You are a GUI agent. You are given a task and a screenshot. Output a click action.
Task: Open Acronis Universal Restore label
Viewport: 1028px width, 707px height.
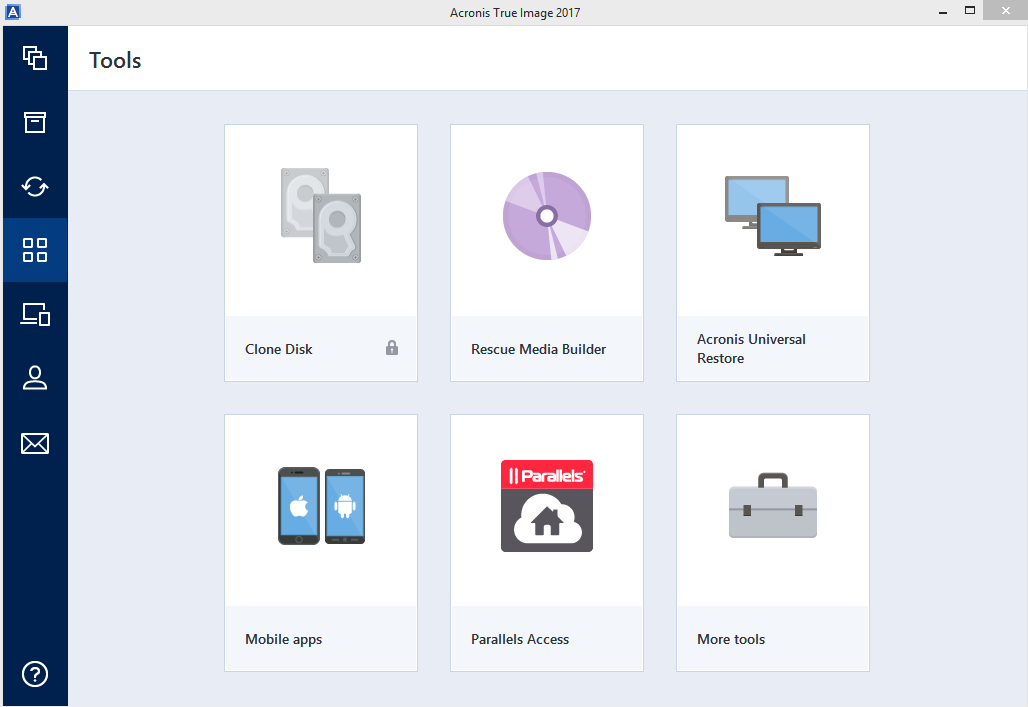751,349
